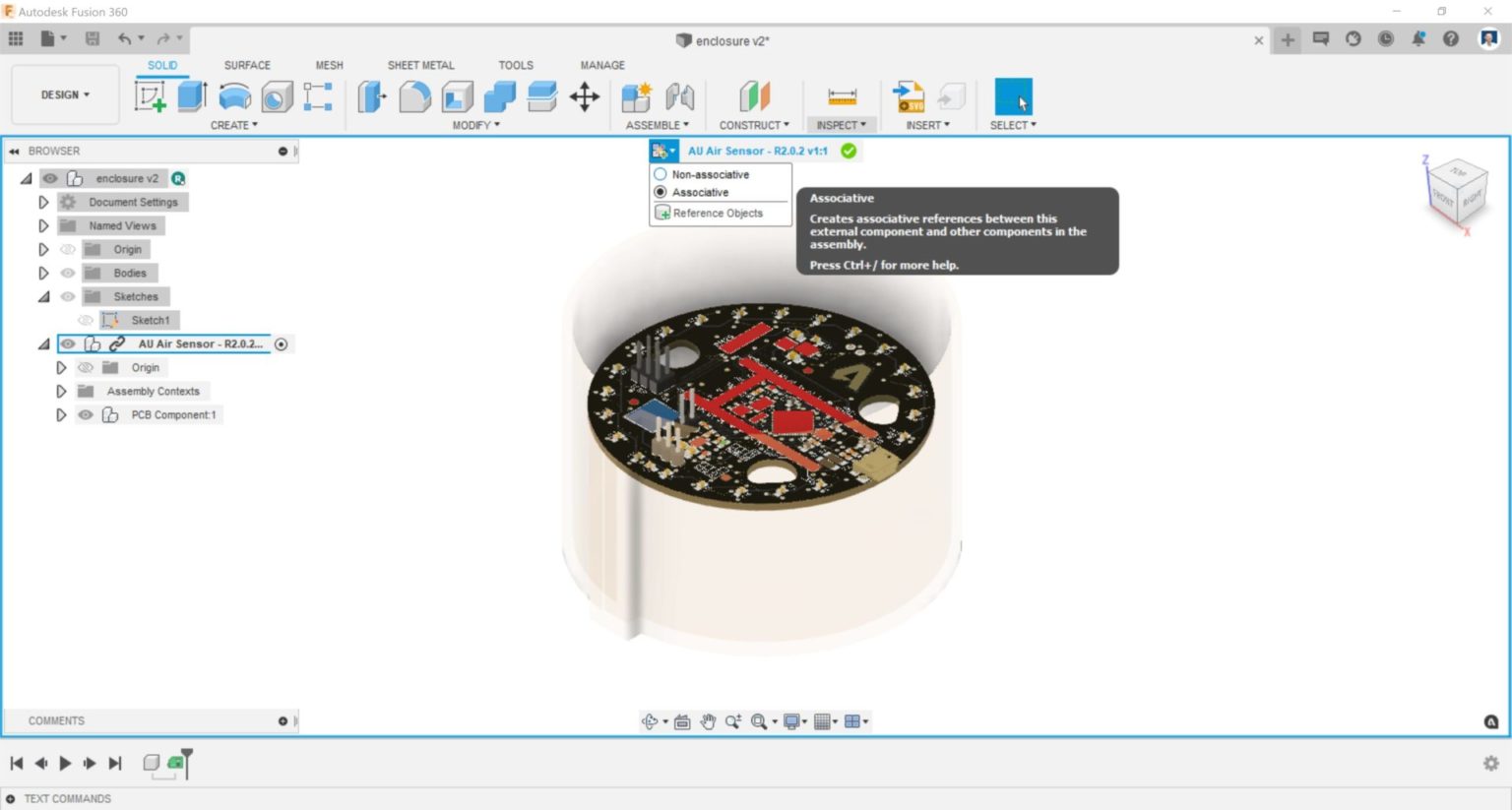Select the Associative radio button

660,192
